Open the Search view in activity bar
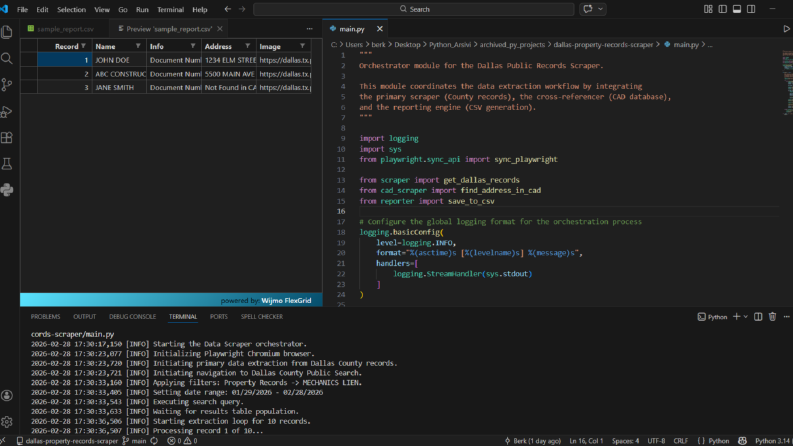 (x=7, y=58)
